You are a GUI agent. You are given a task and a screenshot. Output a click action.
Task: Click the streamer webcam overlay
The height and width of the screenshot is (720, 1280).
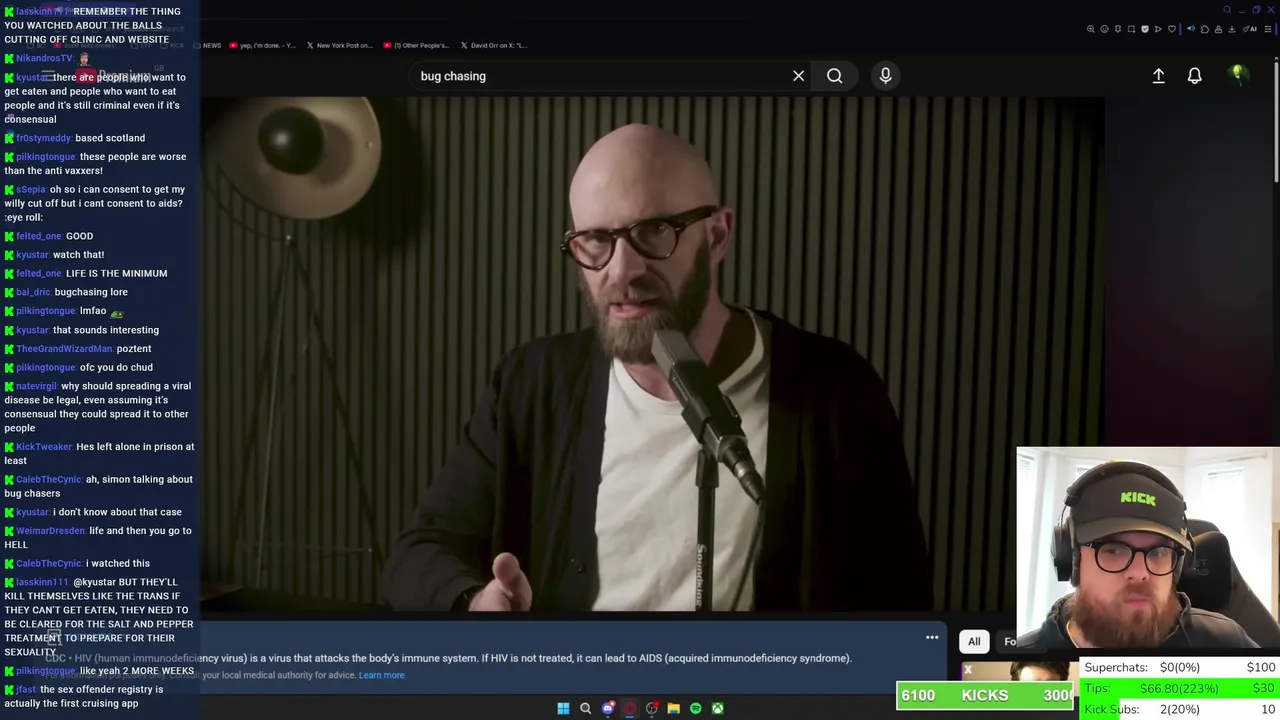pos(1148,549)
